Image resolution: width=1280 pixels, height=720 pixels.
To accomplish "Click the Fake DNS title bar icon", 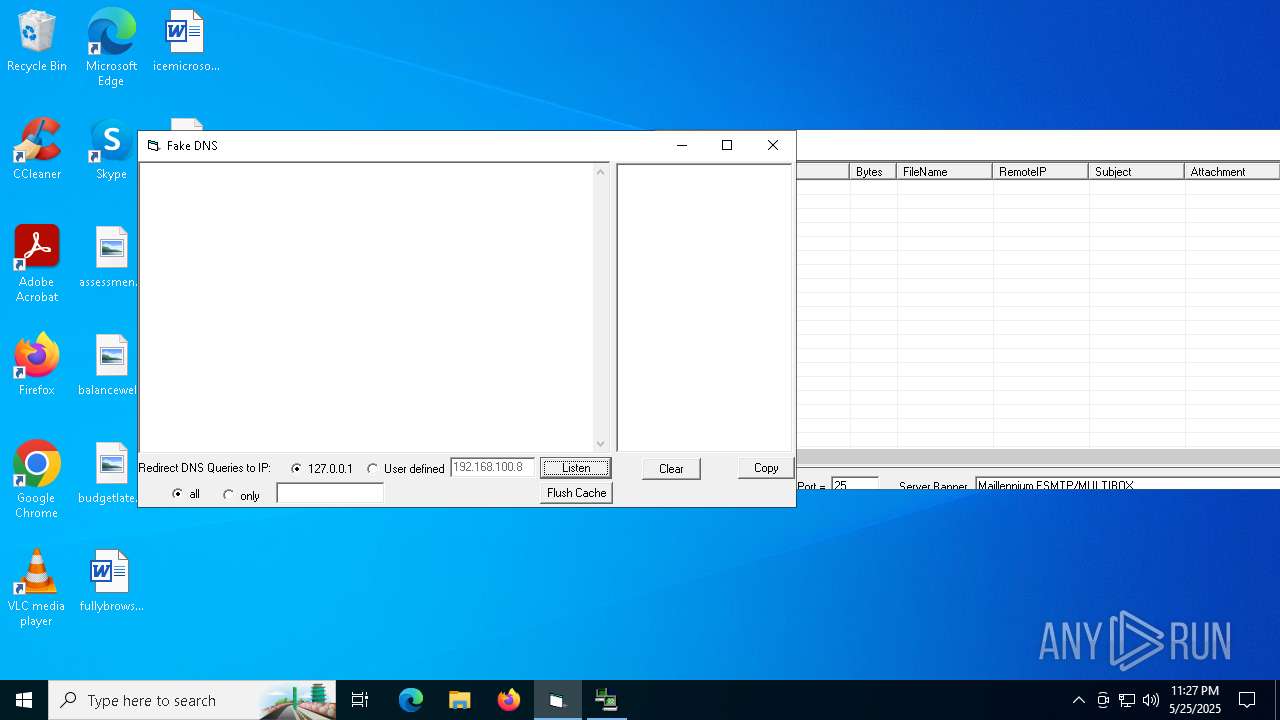I will (153, 146).
